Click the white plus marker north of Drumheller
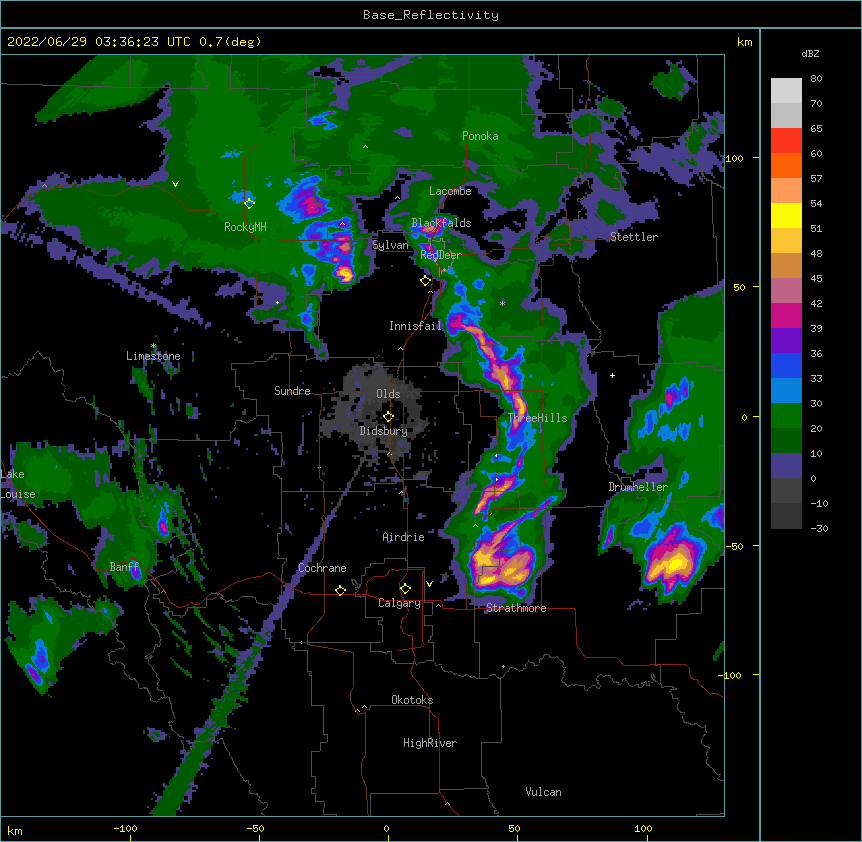 pyautogui.click(x=612, y=375)
